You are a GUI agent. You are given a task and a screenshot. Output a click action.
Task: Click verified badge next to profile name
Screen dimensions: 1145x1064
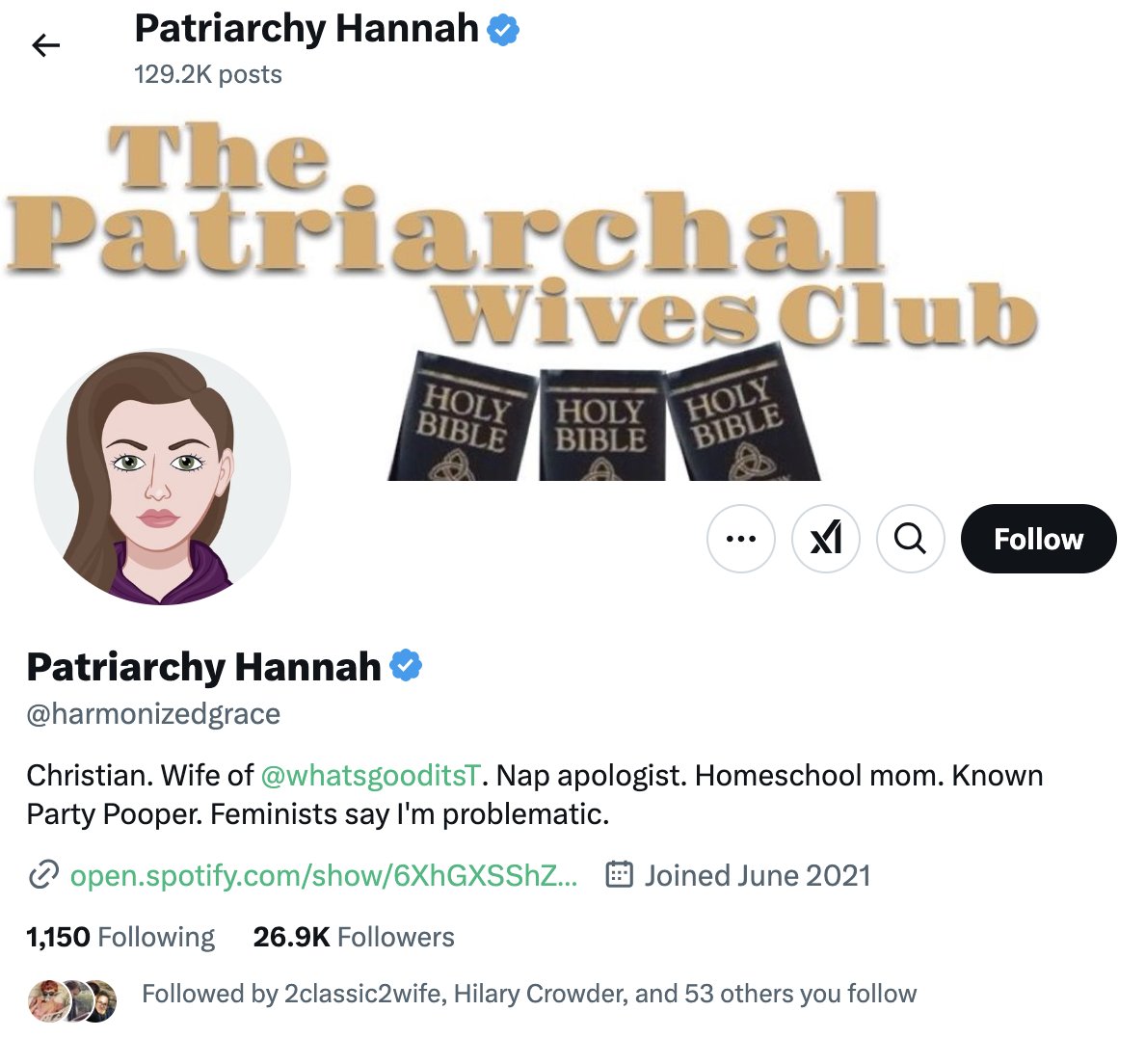point(405,665)
